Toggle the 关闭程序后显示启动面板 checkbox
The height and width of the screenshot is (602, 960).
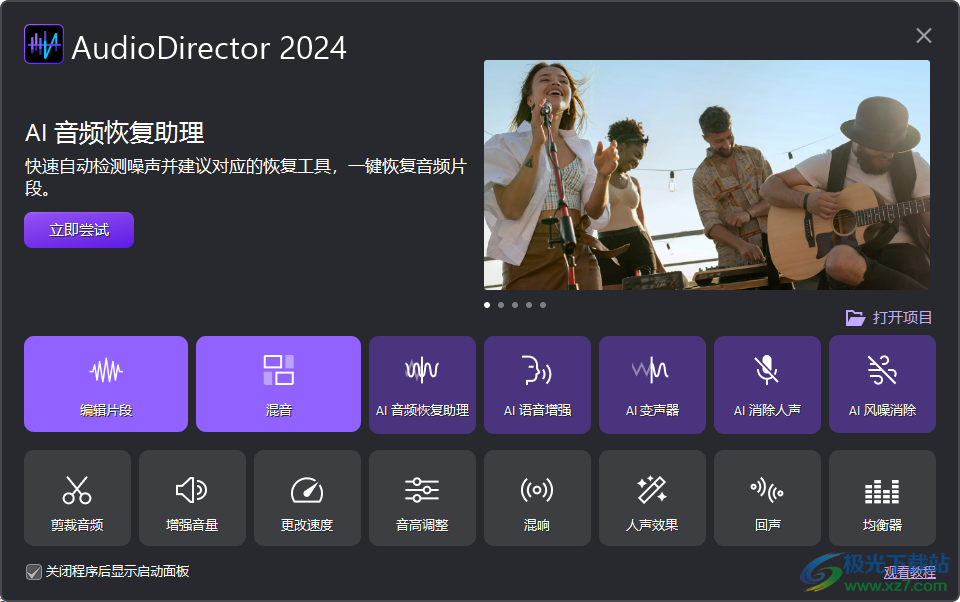click(x=34, y=573)
